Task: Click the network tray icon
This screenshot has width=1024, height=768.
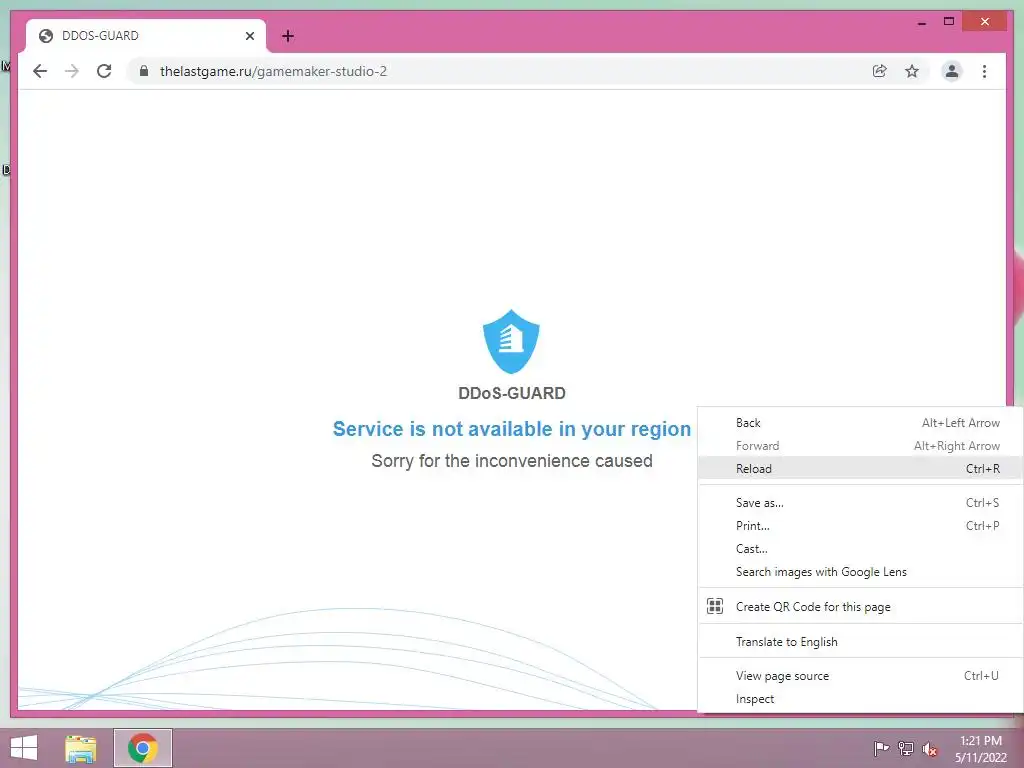Action: (x=906, y=748)
